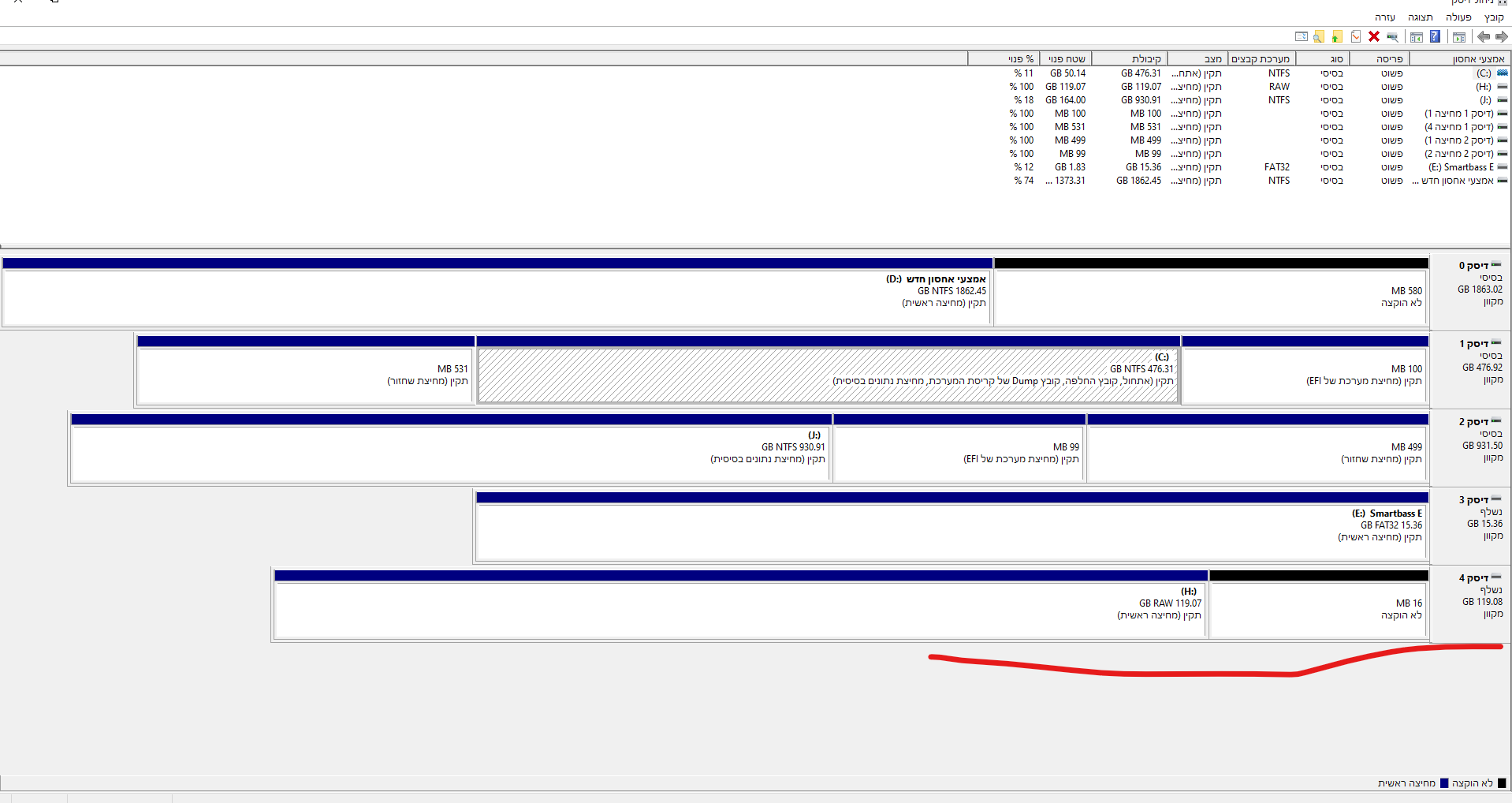The width and height of the screenshot is (1512, 803).
Task: Click the דיסק 0 disk icon
Action: pyautogui.click(x=1496, y=265)
